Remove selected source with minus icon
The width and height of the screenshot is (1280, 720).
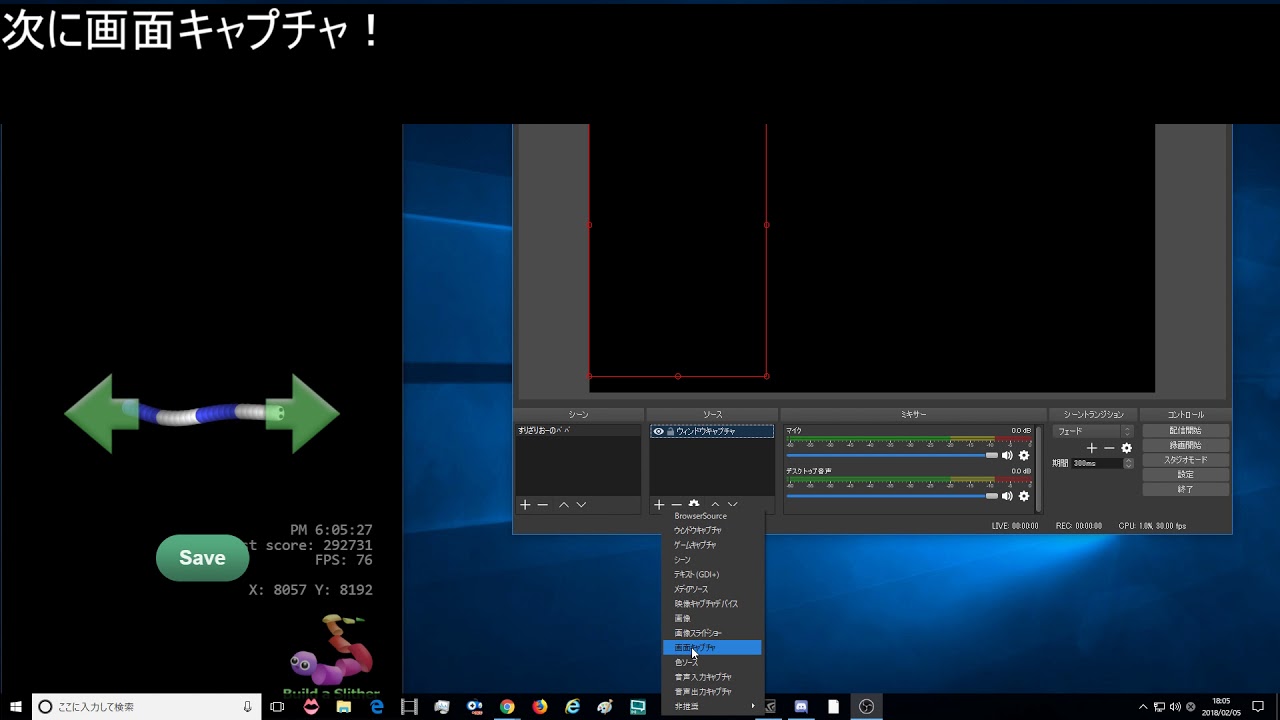coord(677,505)
